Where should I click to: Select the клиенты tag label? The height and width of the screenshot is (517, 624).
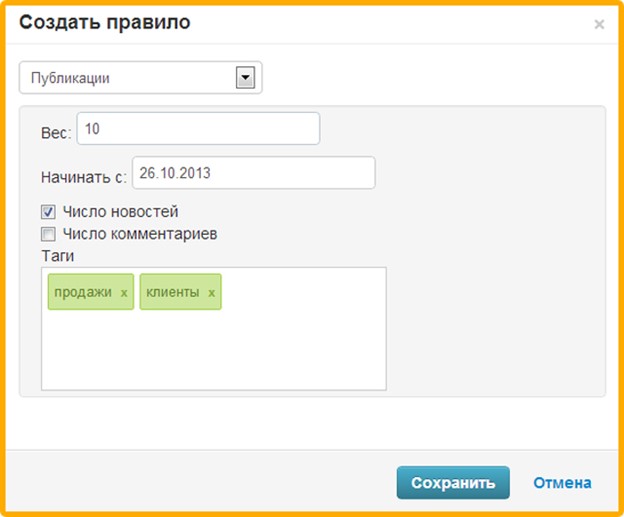click(x=172, y=292)
